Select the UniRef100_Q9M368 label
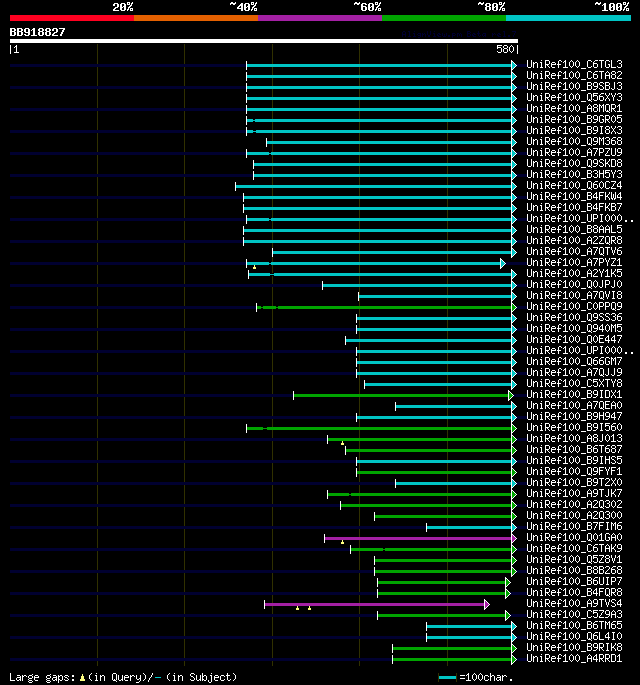The image size is (640, 685). [574, 142]
